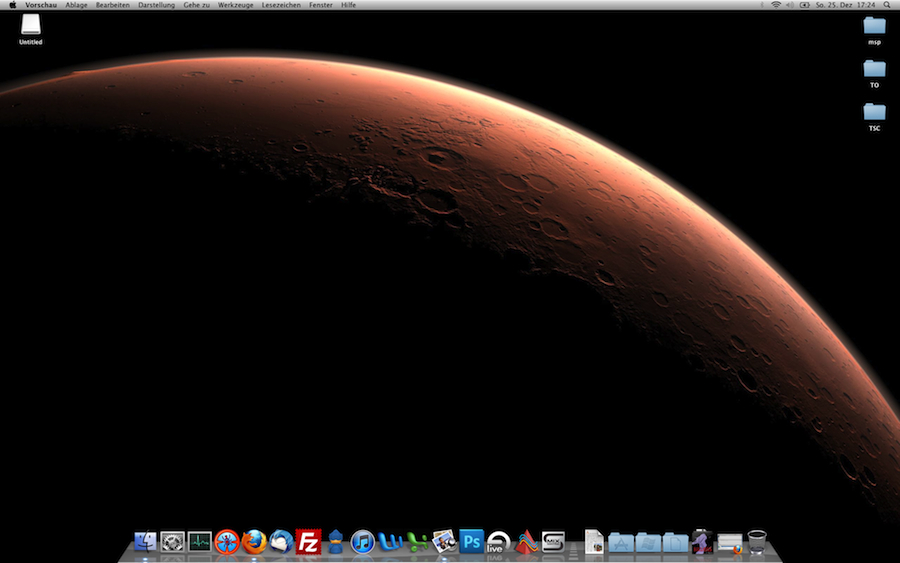Image resolution: width=900 pixels, height=563 pixels.
Task: Launch Firefox from the dock
Action: (254, 541)
